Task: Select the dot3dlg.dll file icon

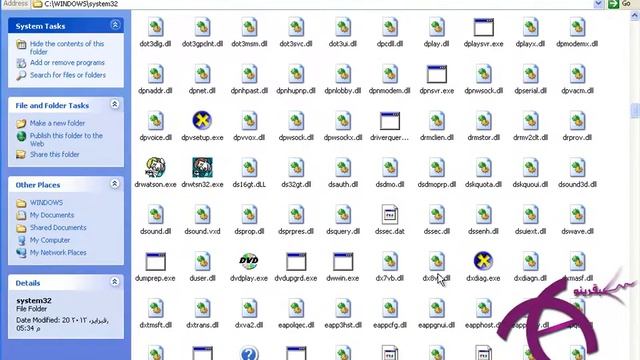Action: 156,27
